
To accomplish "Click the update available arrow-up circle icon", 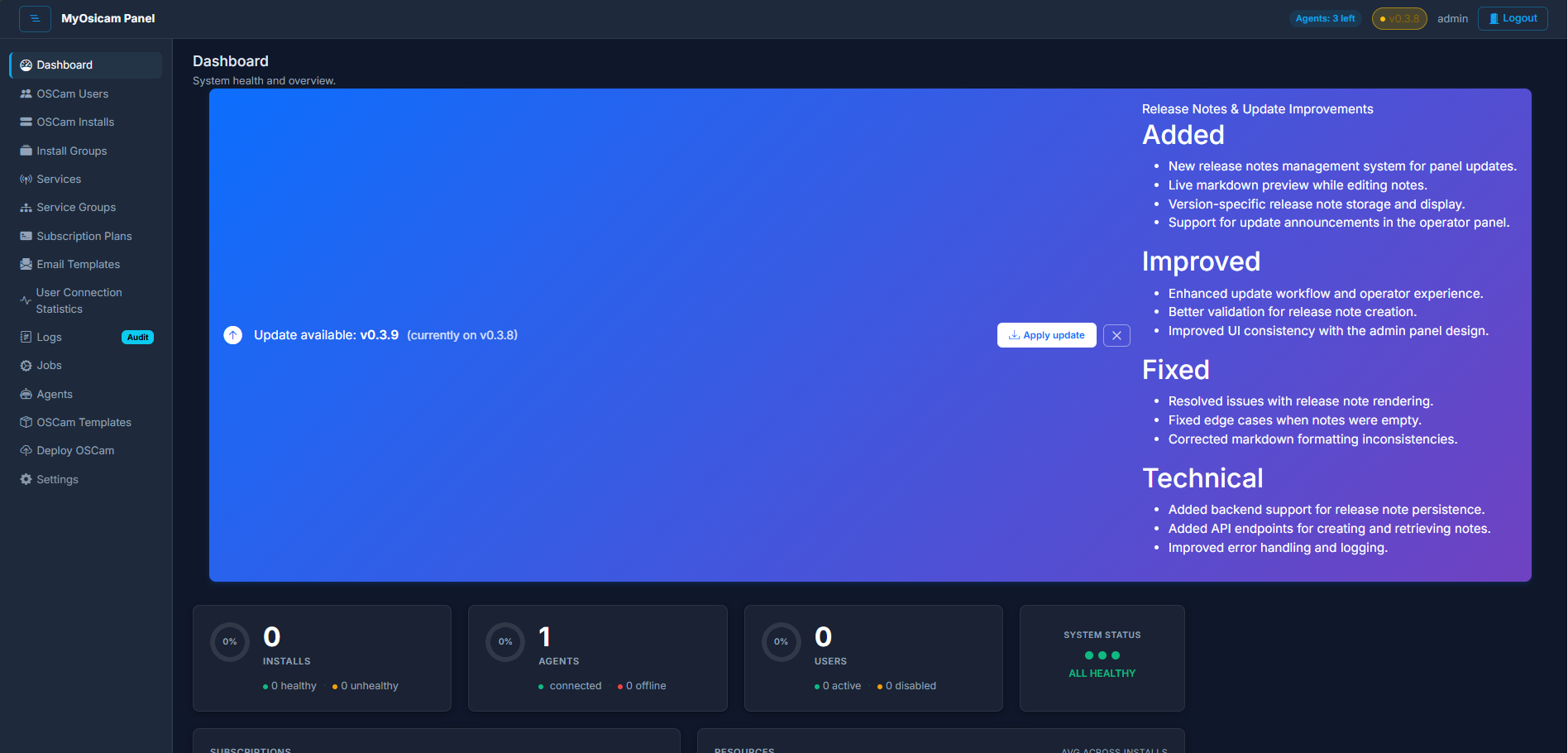I will tap(233, 335).
